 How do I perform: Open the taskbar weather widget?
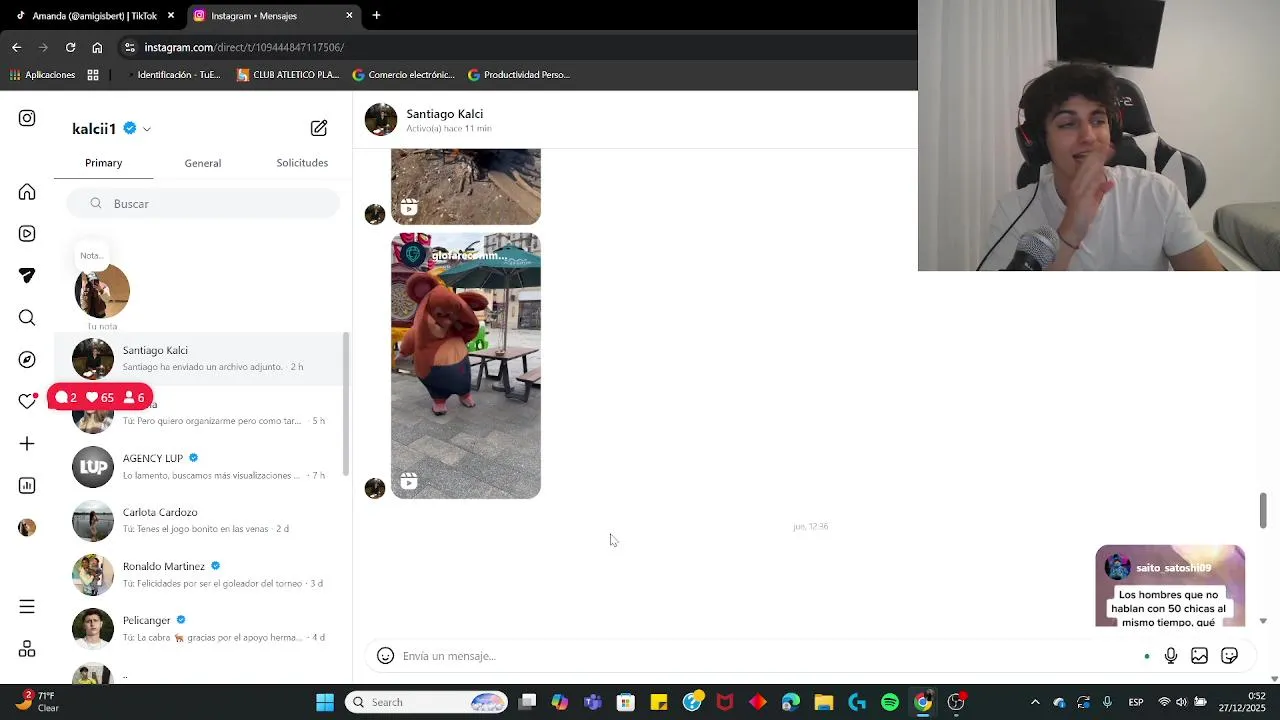pyautogui.click(x=37, y=702)
